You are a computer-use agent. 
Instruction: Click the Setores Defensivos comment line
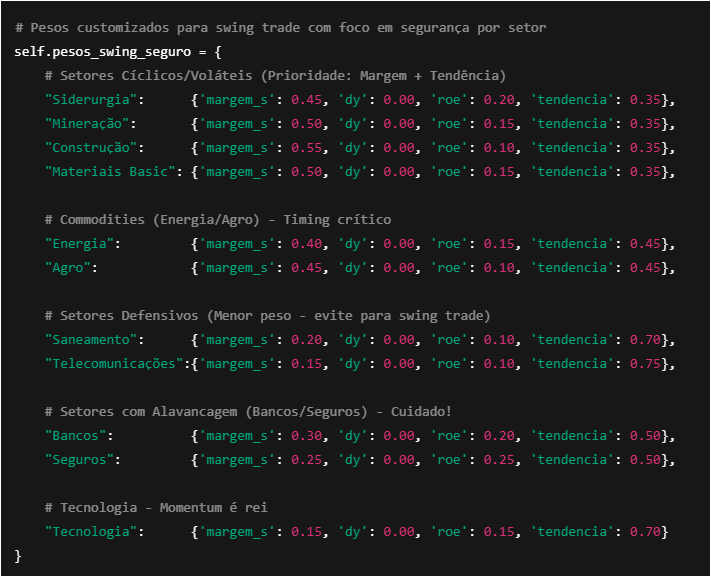pos(267,315)
